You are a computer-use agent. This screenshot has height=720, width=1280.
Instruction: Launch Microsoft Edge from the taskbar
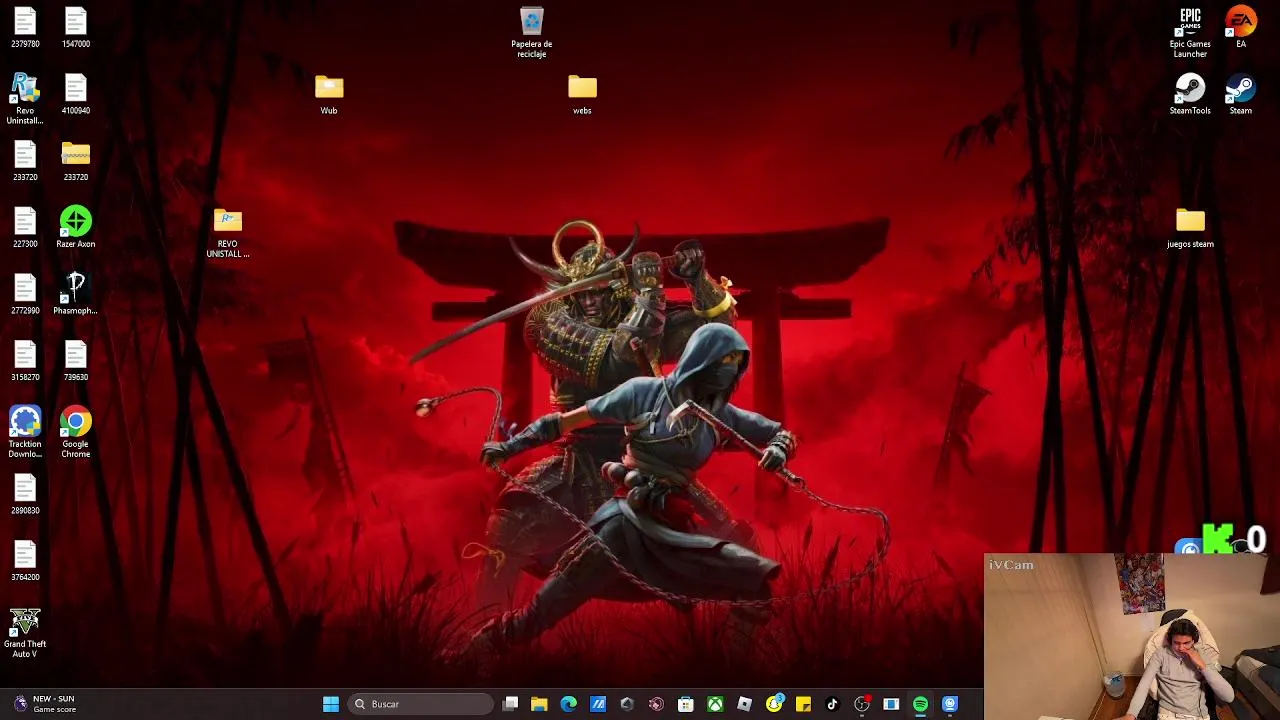click(568, 704)
